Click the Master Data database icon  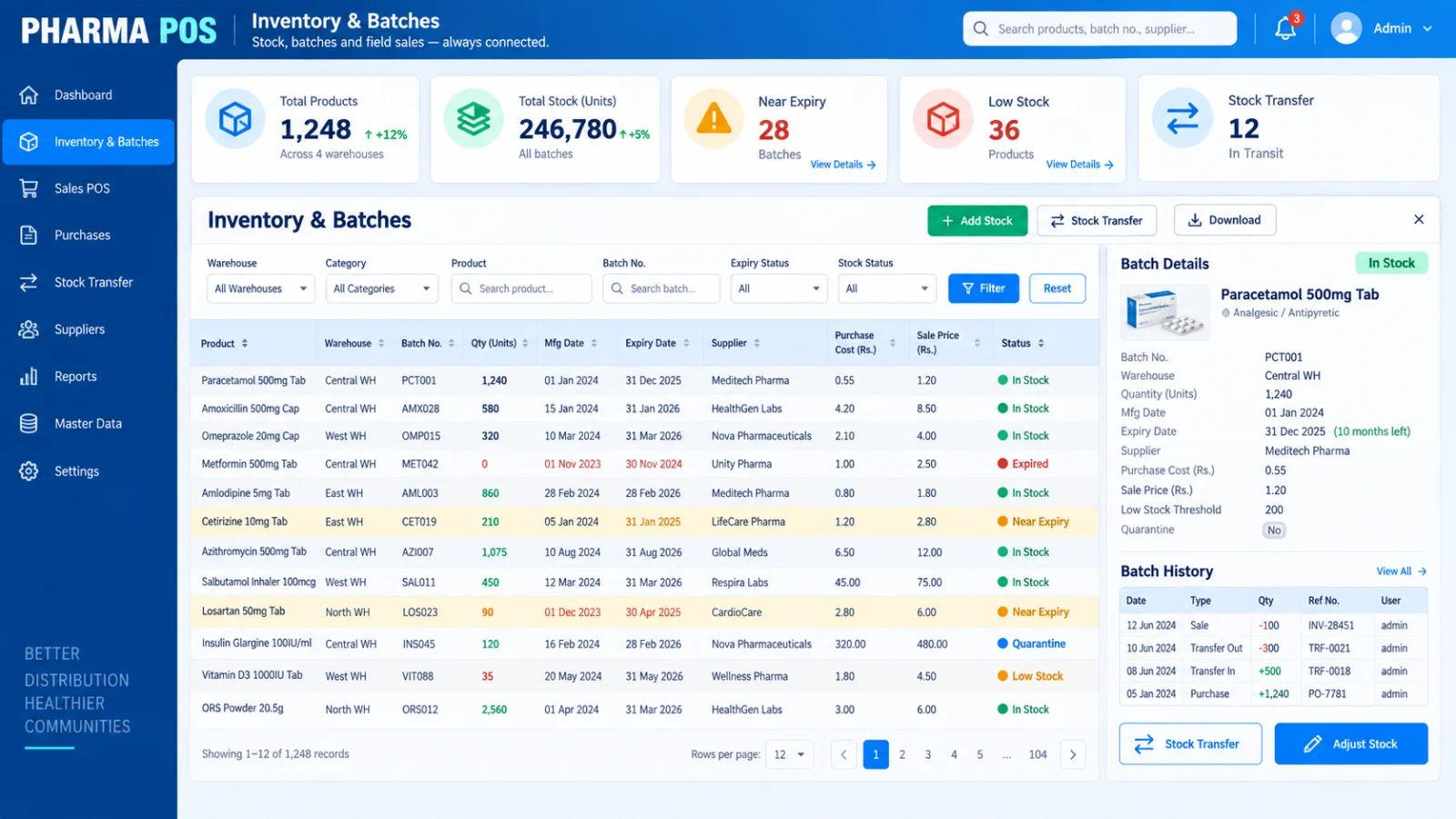(29, 423)
